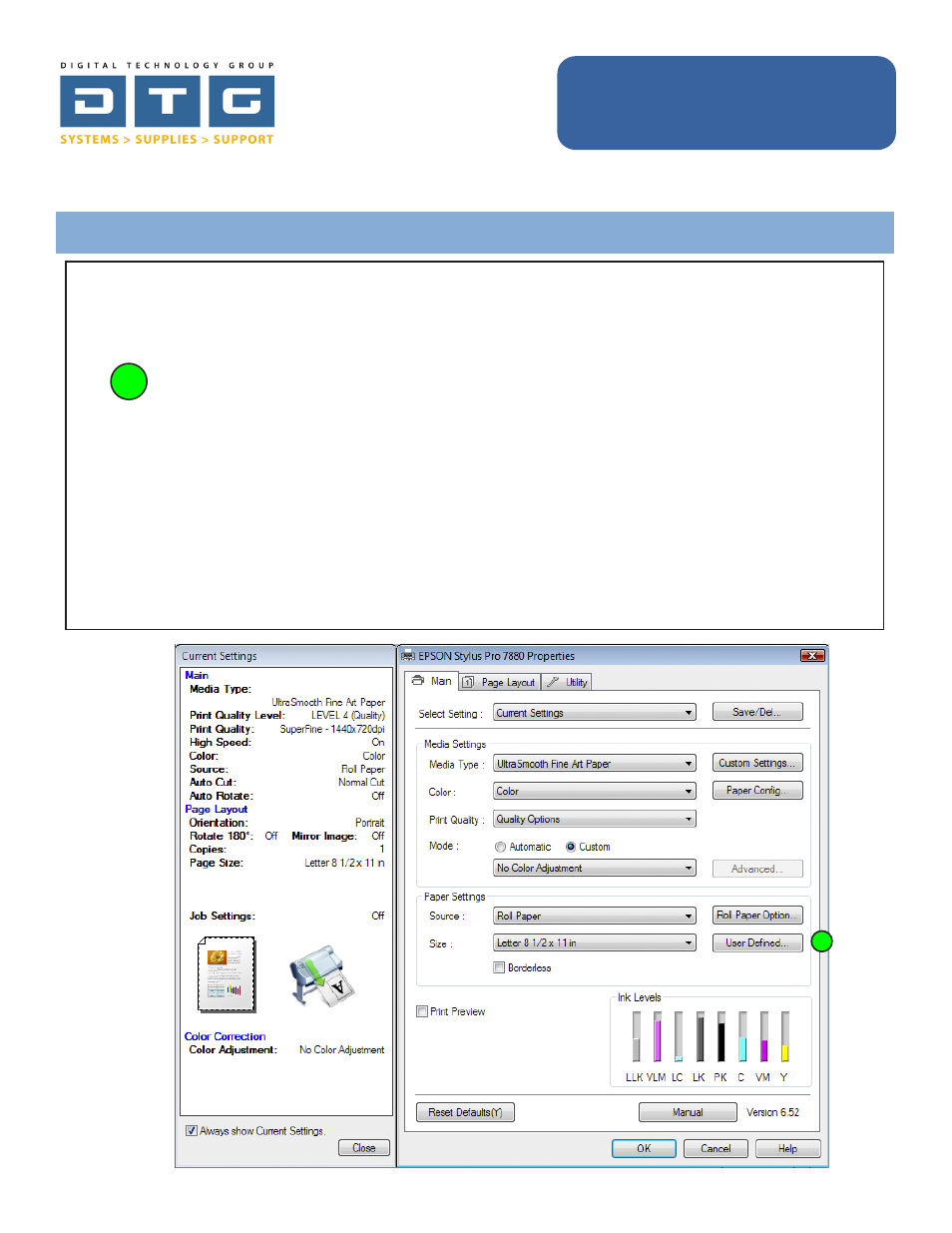Screen dimensions: 952x1233
Task: Click the printer illustration in Current Settings
Action: [x=321, y=976]
